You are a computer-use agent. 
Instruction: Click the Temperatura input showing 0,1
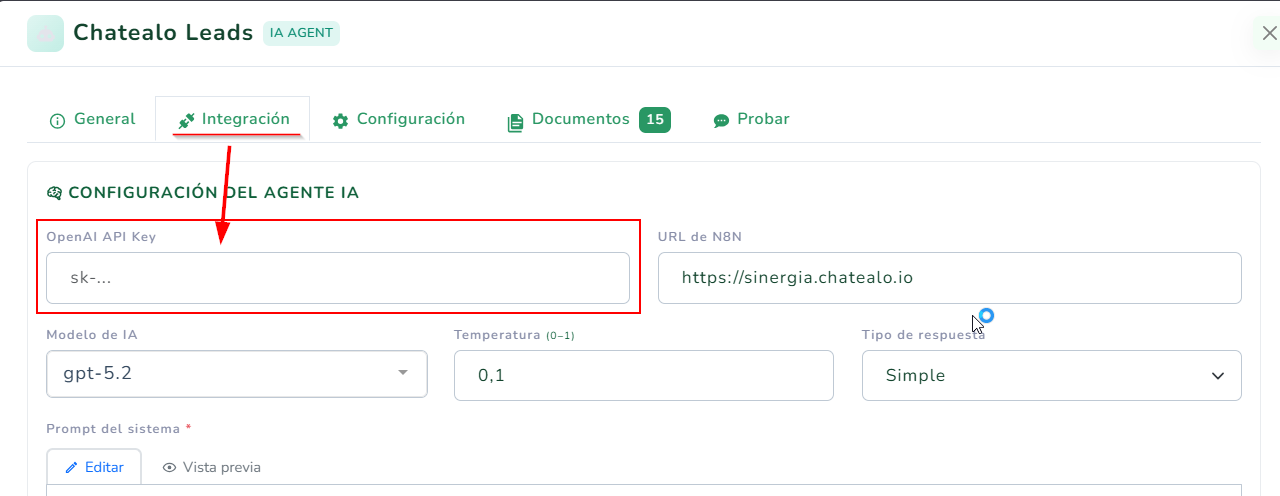click(x=644, y=376)
